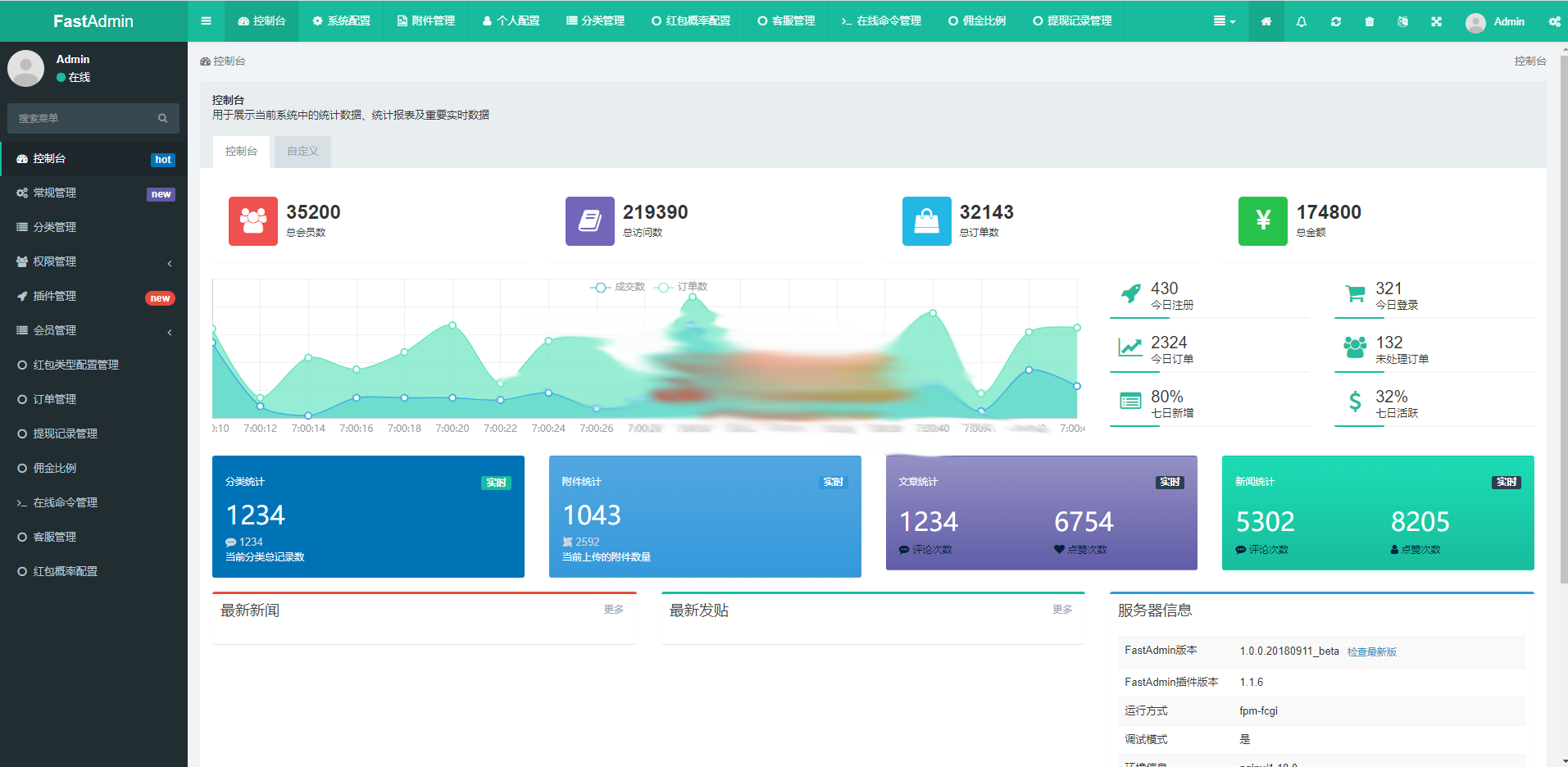Expand the 权限管理 sidebar menu
Viewport: 1568px width, 767px height.
tap(93, 262)
